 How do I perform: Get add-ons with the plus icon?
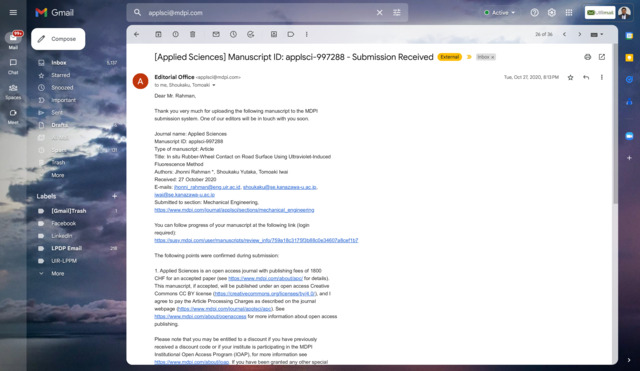point(629,158)
